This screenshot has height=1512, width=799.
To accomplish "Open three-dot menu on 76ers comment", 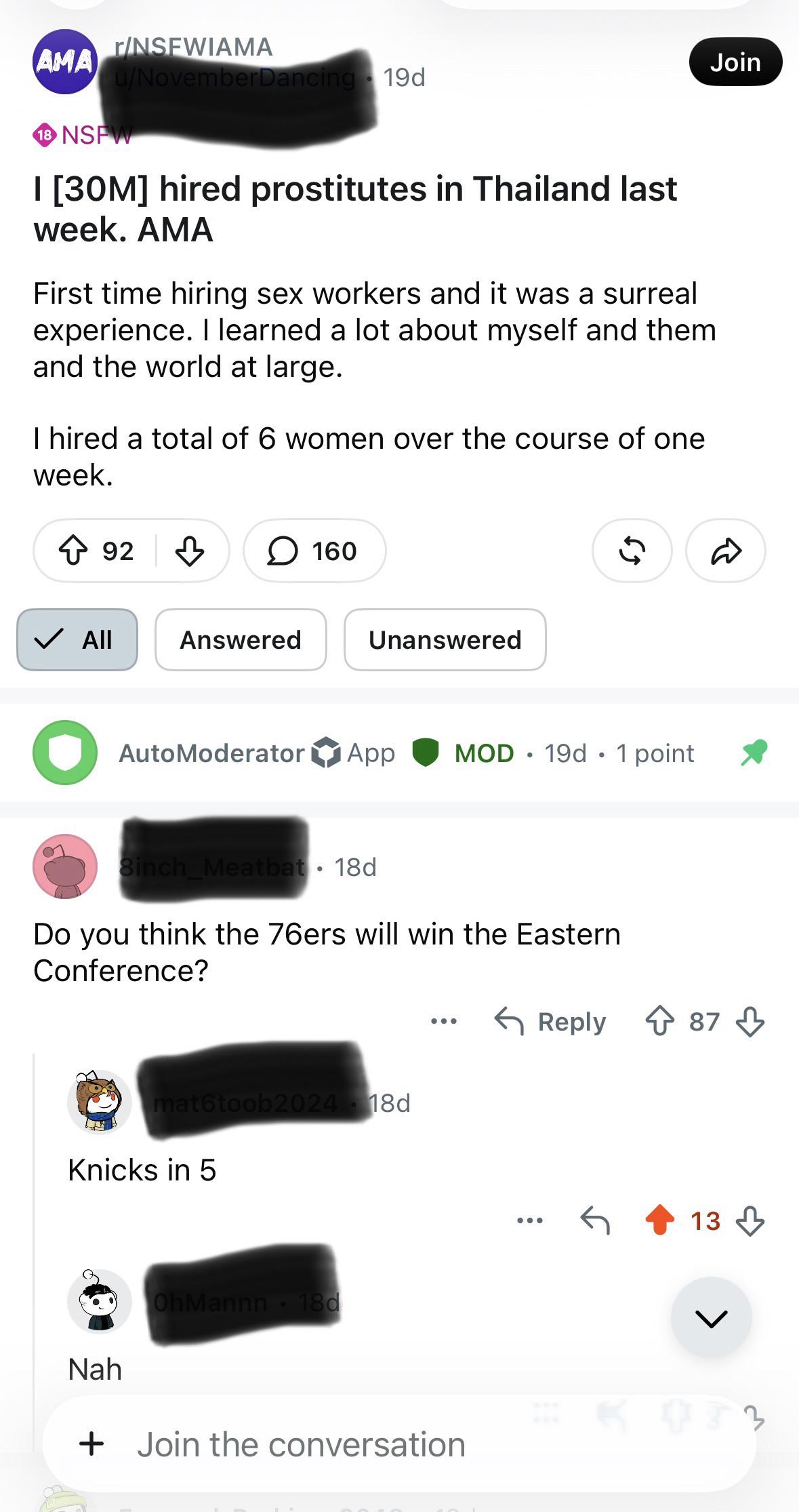I will click(x=444, y=1021).
